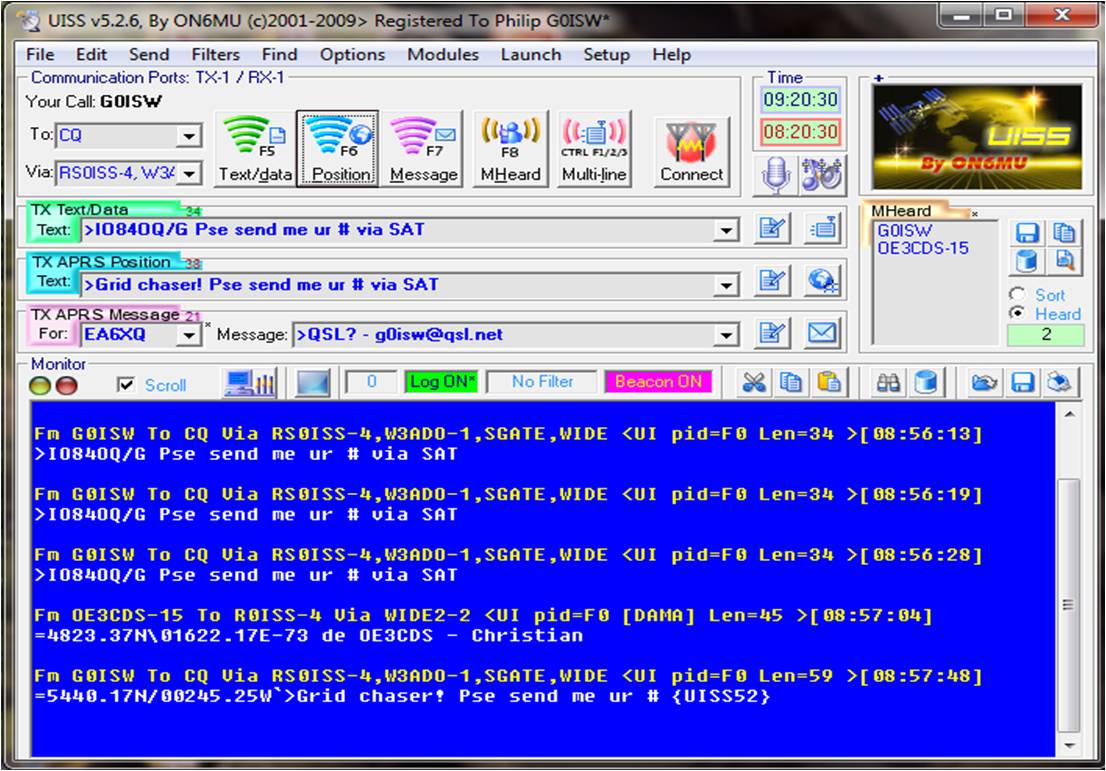This screenshot has height=771, width=1106.
Task: Expand the TX Text/Data text dropdown
Action: point(725,230)
